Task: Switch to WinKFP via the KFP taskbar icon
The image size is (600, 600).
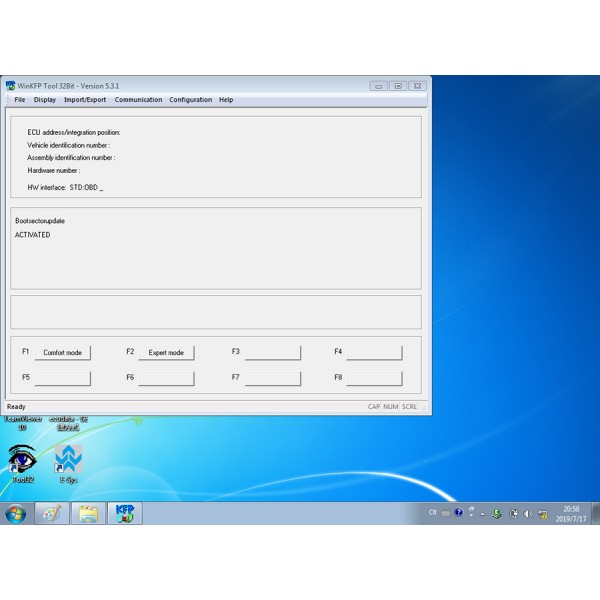Action: click(125, 513)
